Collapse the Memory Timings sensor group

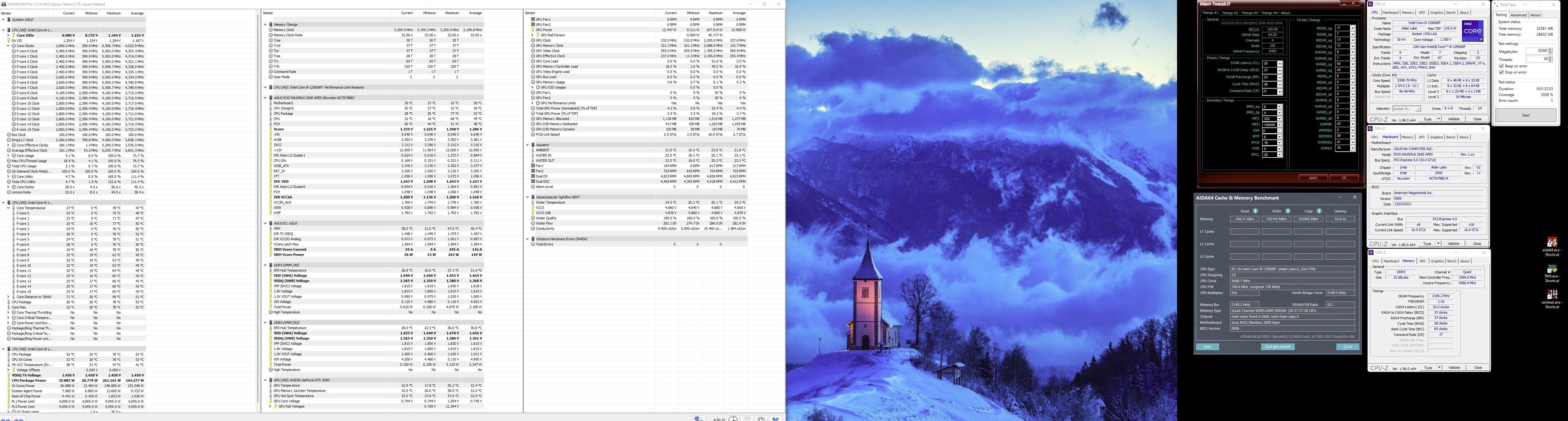265,24
